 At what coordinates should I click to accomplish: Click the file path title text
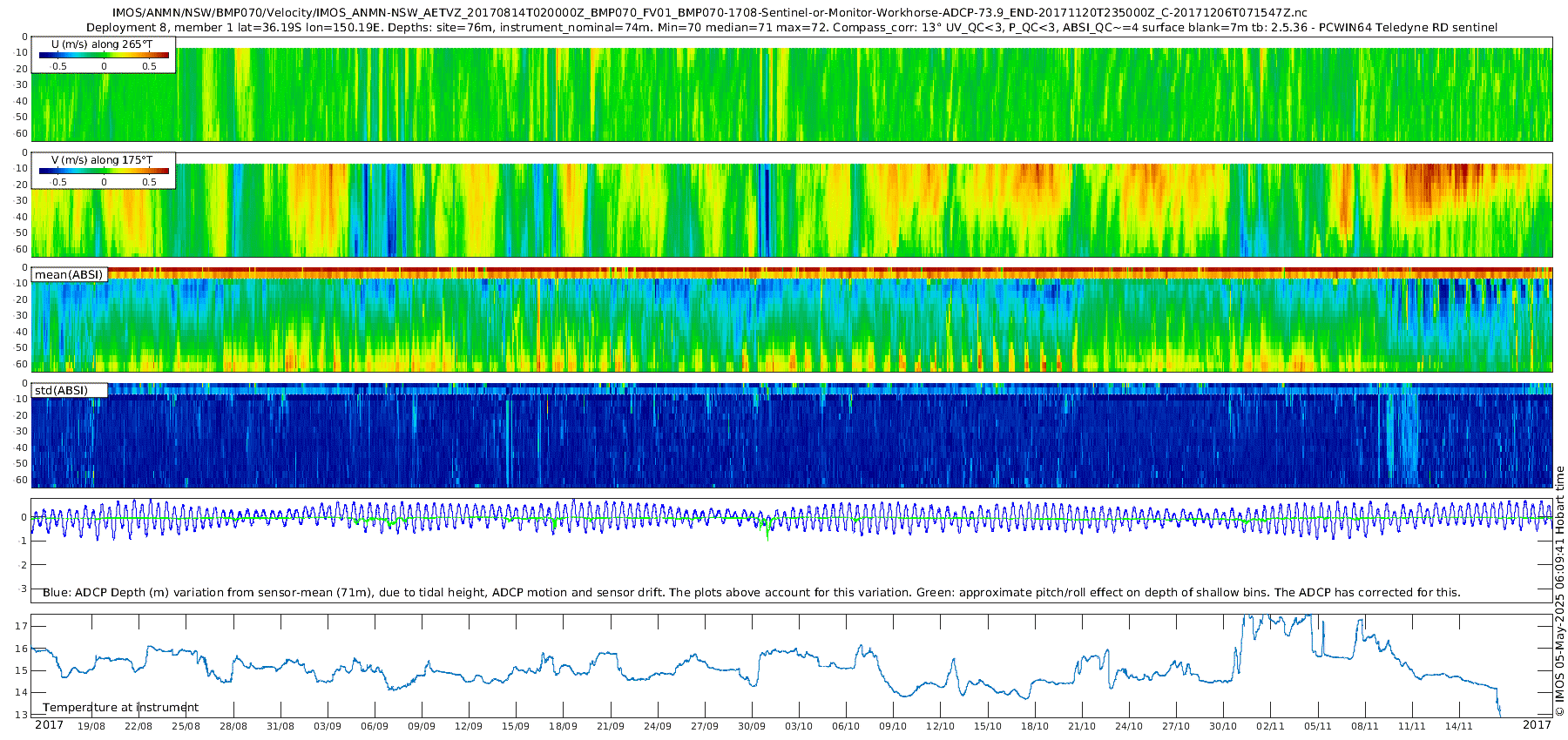(710, 13)
